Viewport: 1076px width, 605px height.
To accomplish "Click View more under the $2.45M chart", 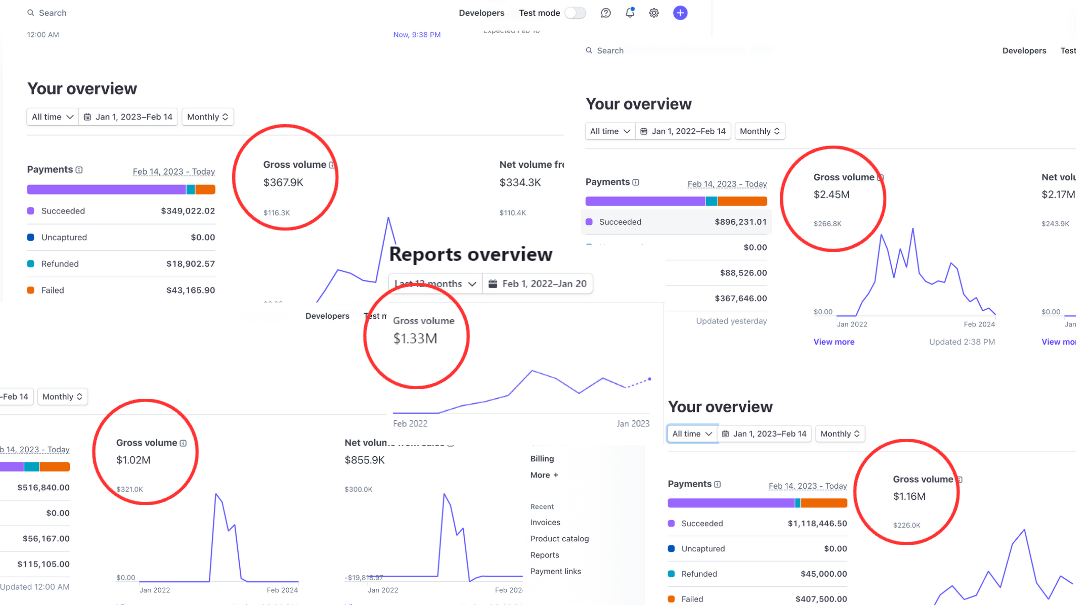I will pos(834,342).
